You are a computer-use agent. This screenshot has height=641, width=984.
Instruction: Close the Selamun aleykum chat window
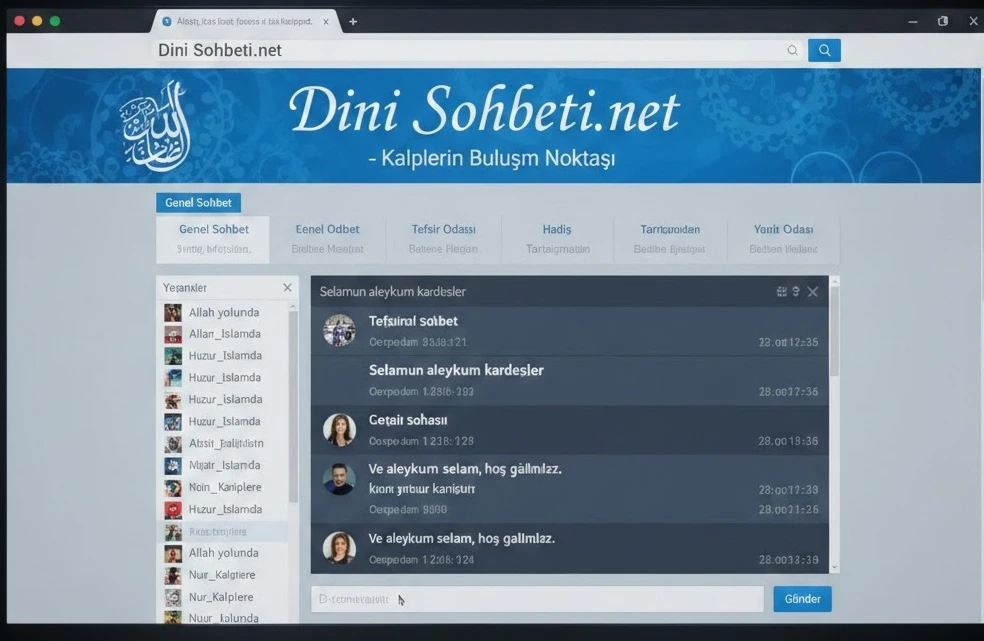coord(814,291)
